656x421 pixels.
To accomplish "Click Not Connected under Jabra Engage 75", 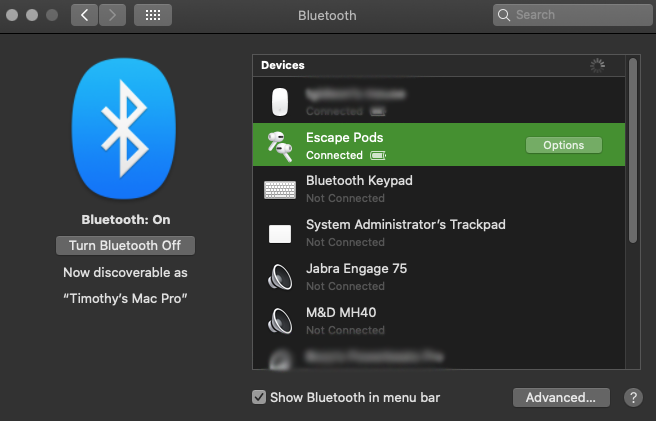I will click(x=345, y=286).
